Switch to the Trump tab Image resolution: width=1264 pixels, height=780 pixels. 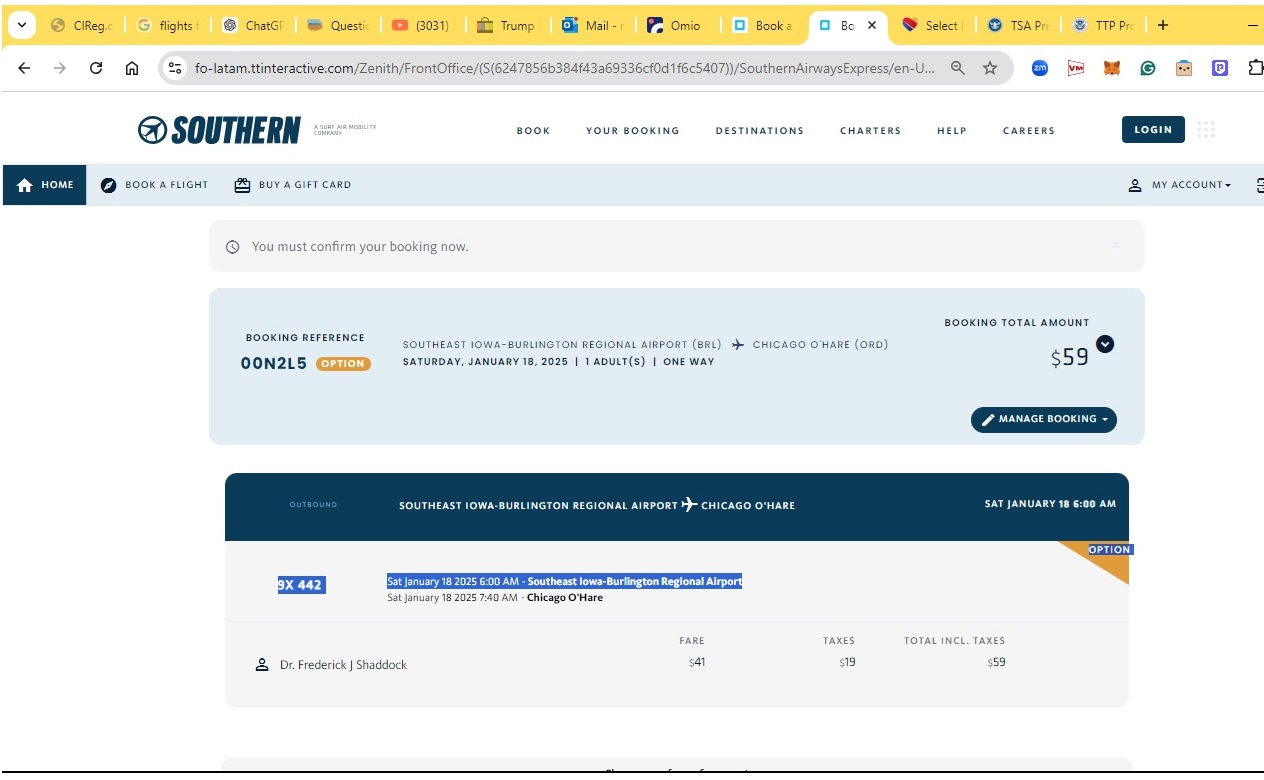tap(507, 26)
